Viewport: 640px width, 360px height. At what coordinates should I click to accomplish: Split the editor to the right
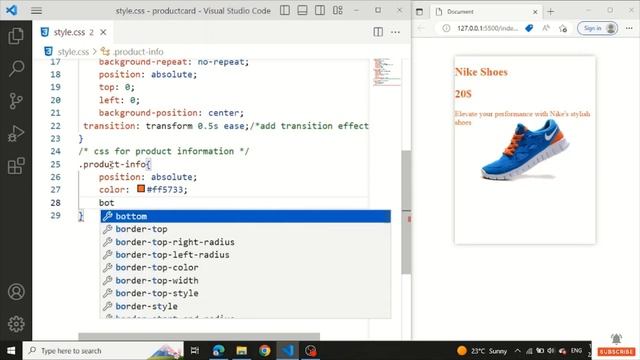point(378,32)
